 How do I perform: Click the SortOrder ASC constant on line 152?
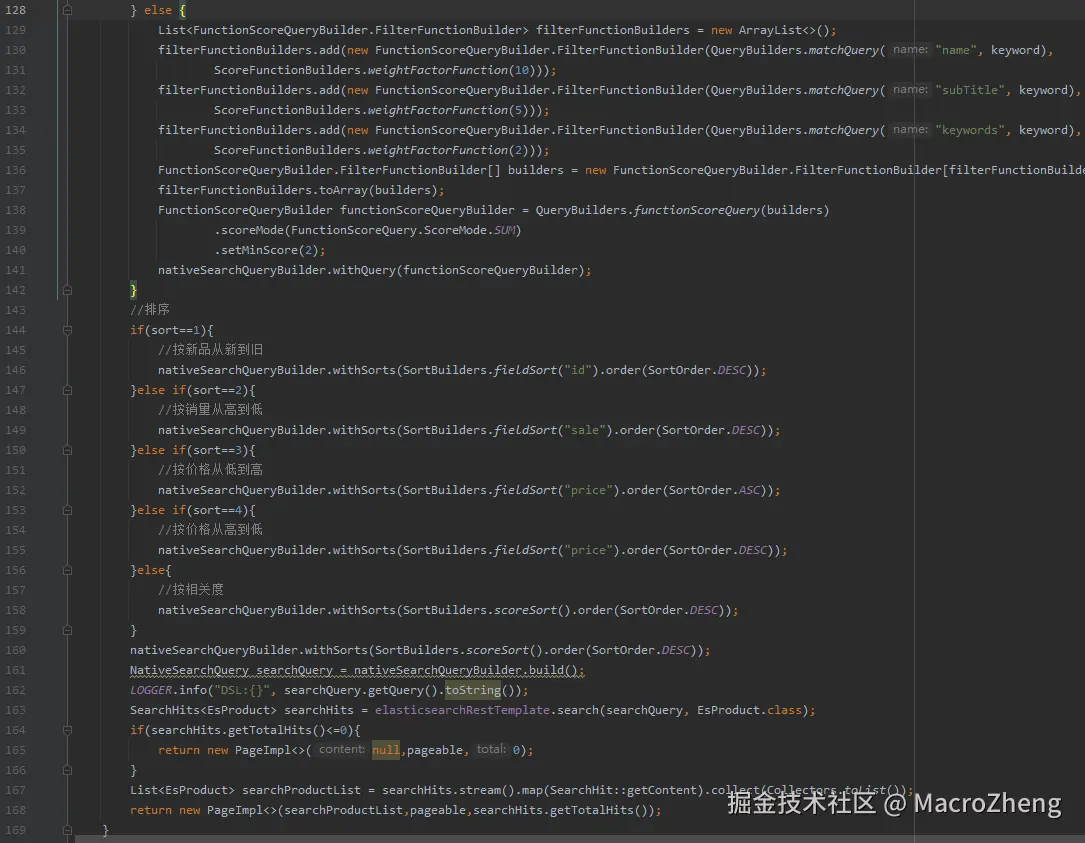point(749,490)
